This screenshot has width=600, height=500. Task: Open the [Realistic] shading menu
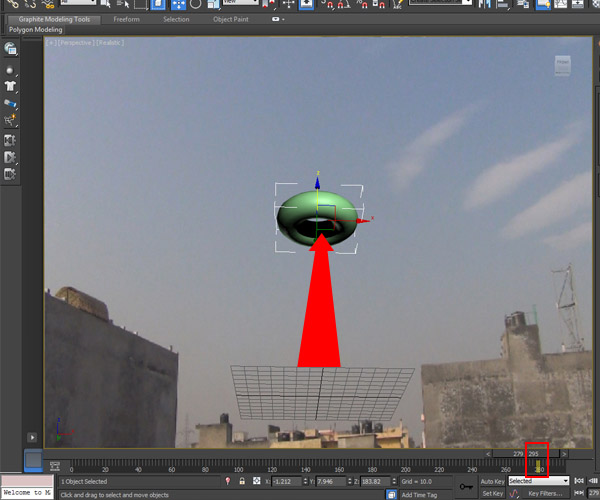click(x=110, y=43)
